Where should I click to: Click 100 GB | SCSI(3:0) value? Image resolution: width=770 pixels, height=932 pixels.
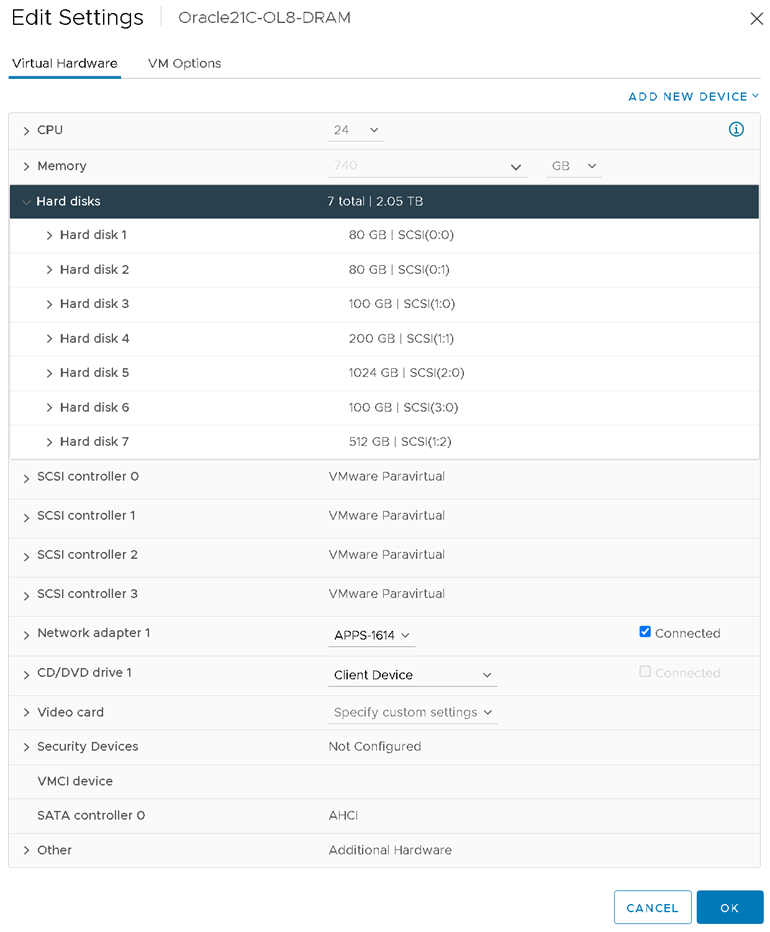404,407
